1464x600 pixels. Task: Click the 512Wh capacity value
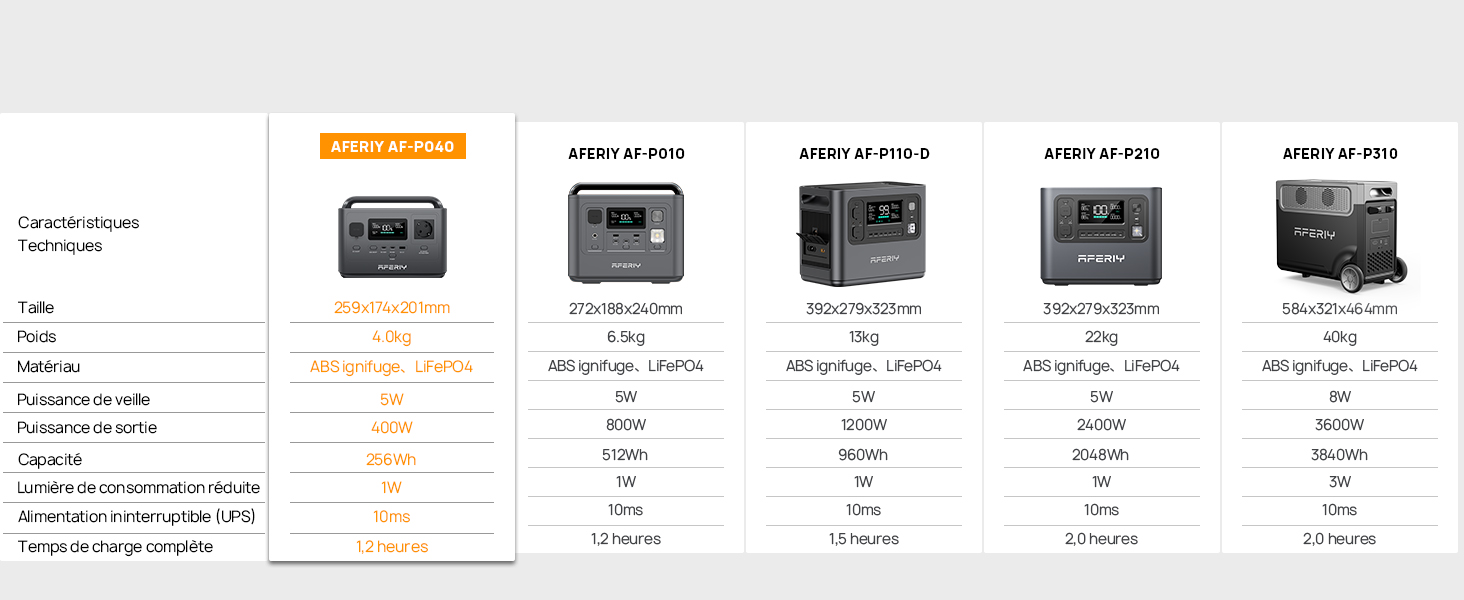click(x=626, y=455)
